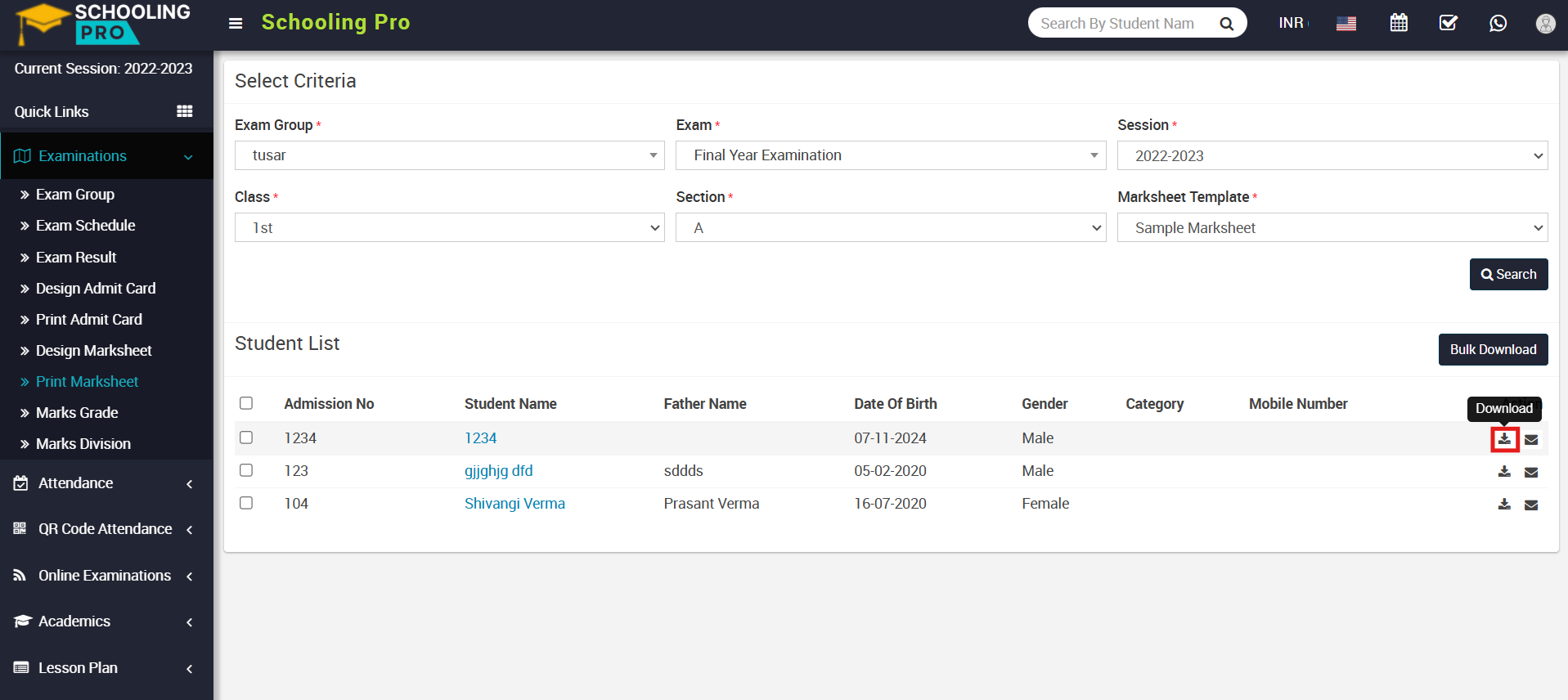1568x700 pixels.
Task: Open Print Admit Card page
Action: (89, 320)
